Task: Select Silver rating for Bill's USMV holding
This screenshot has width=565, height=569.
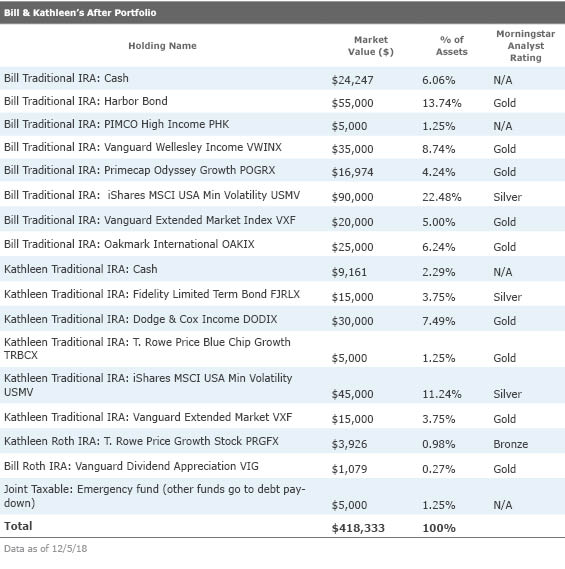Action: 507,197
